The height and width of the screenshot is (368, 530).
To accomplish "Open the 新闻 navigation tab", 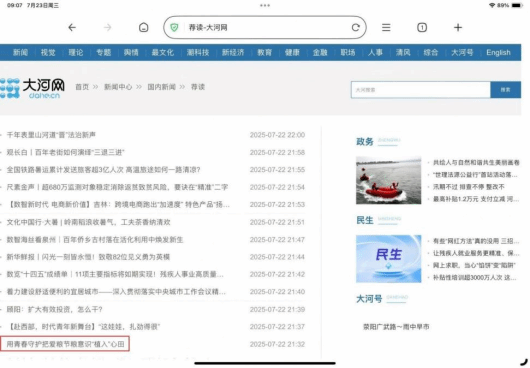I will pos(20,52).
